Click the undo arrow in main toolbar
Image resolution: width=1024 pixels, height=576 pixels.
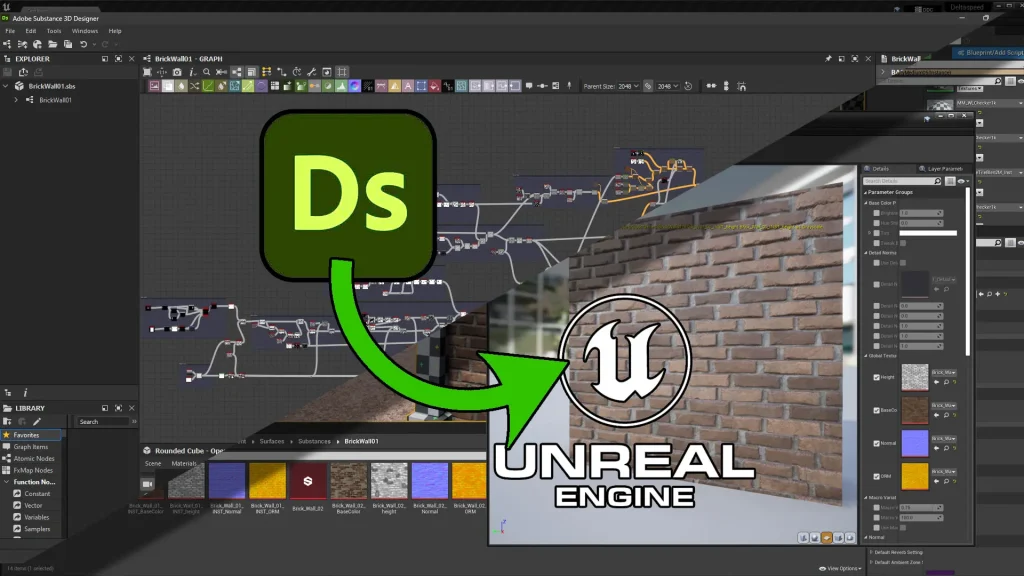point(83,44)
